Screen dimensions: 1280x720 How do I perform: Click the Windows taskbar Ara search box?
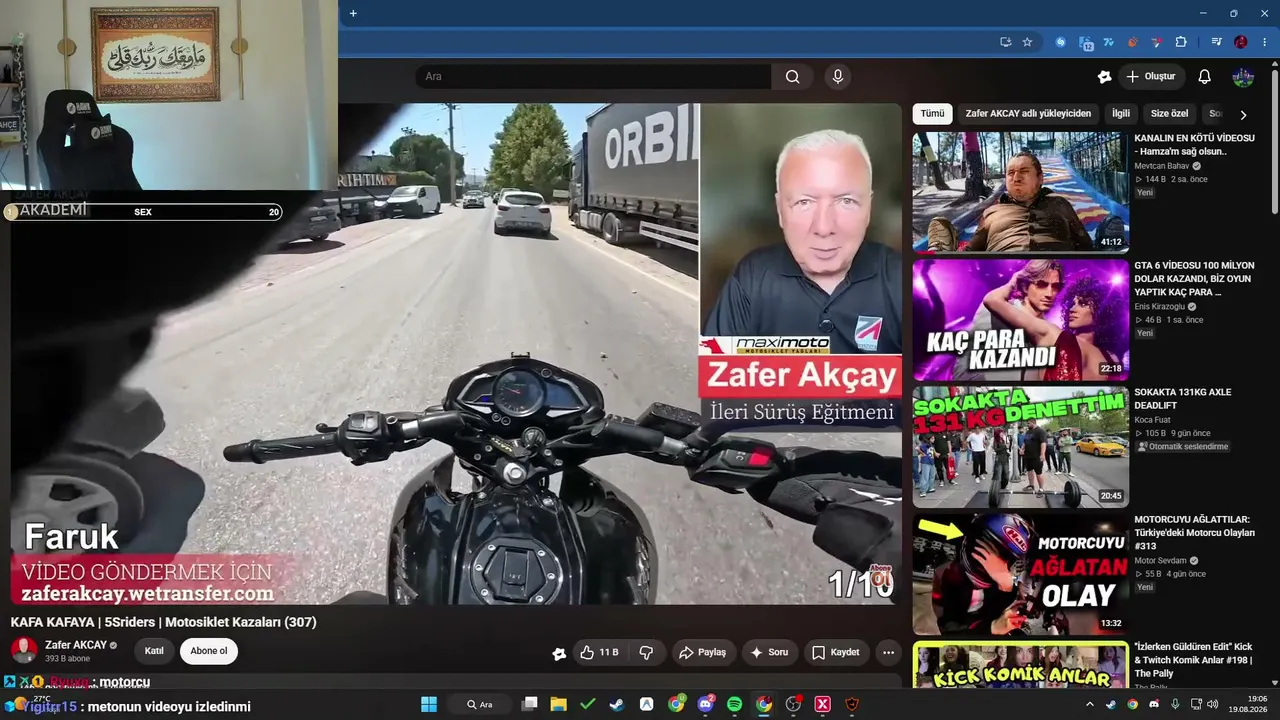tap(480, 704)
